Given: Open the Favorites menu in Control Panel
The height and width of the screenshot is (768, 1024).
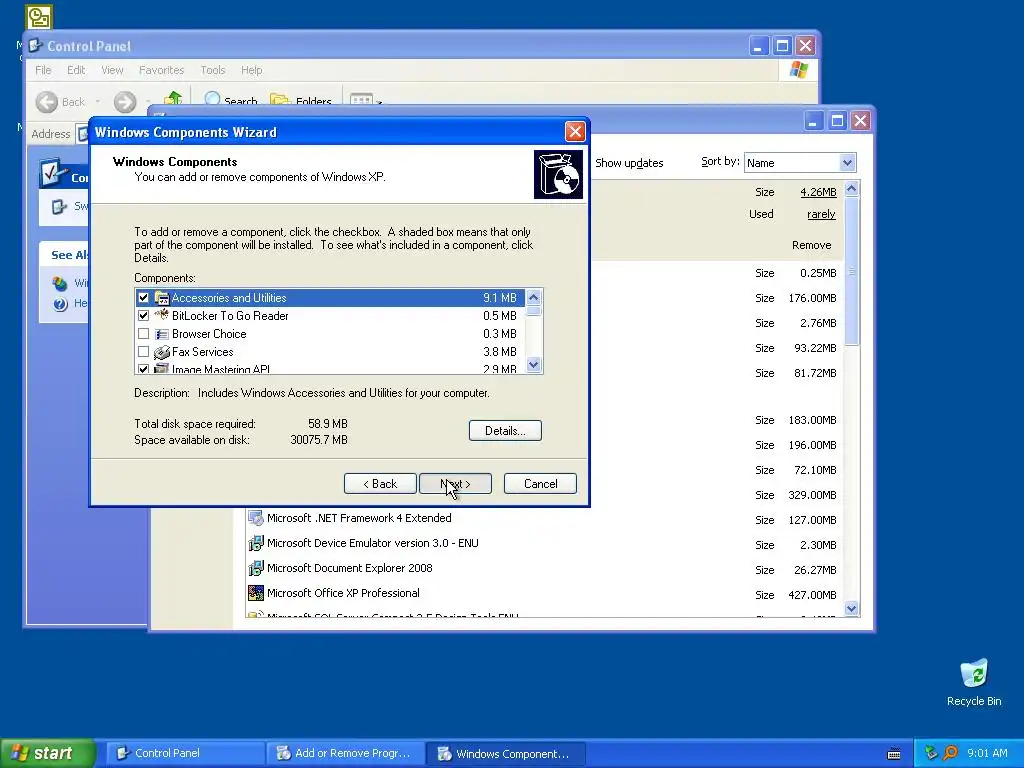Looking at the screenshot, I should pyautogui.click(x=161, y=70).
